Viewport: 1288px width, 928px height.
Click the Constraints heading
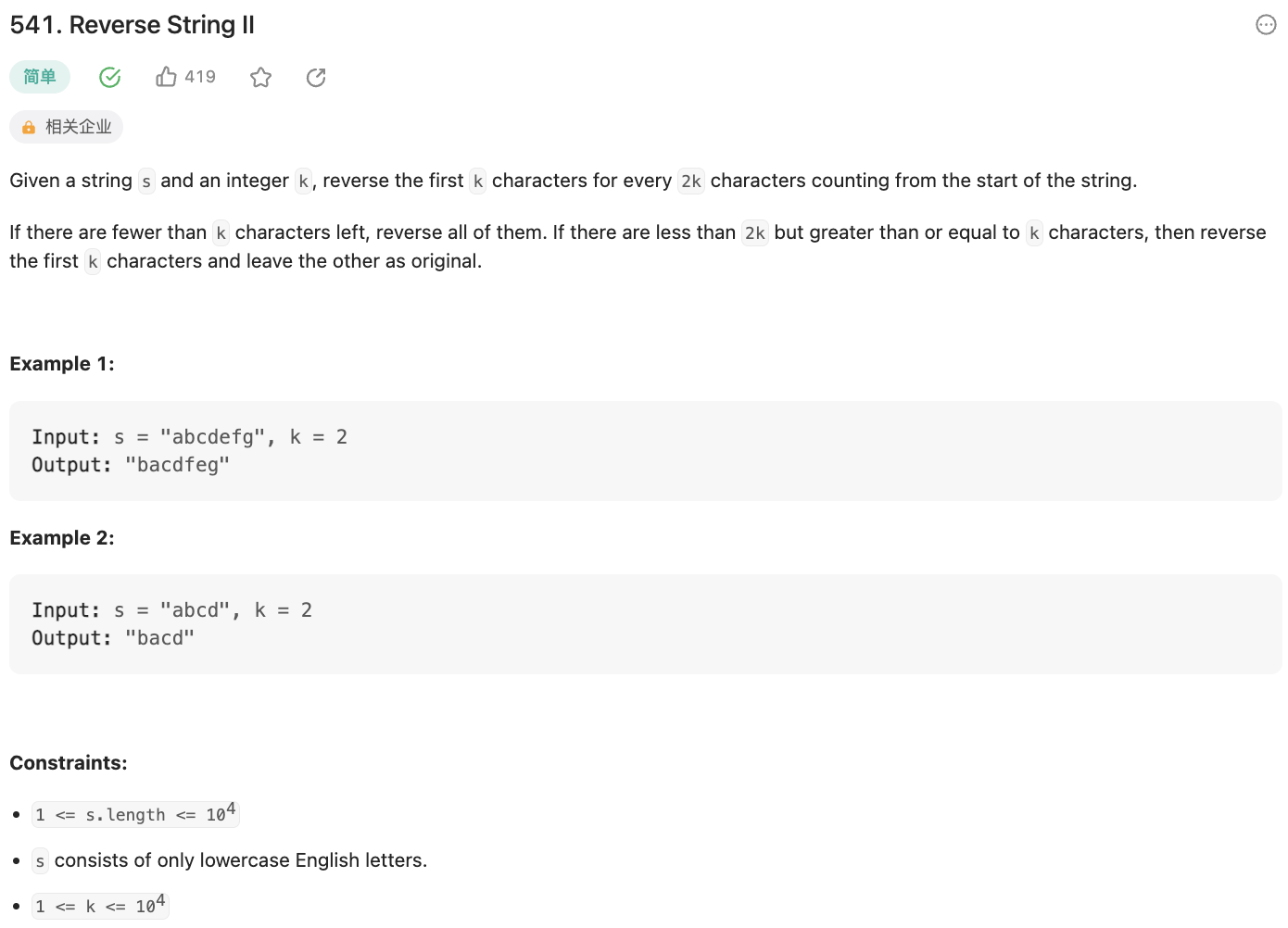(x=69, y=763)
